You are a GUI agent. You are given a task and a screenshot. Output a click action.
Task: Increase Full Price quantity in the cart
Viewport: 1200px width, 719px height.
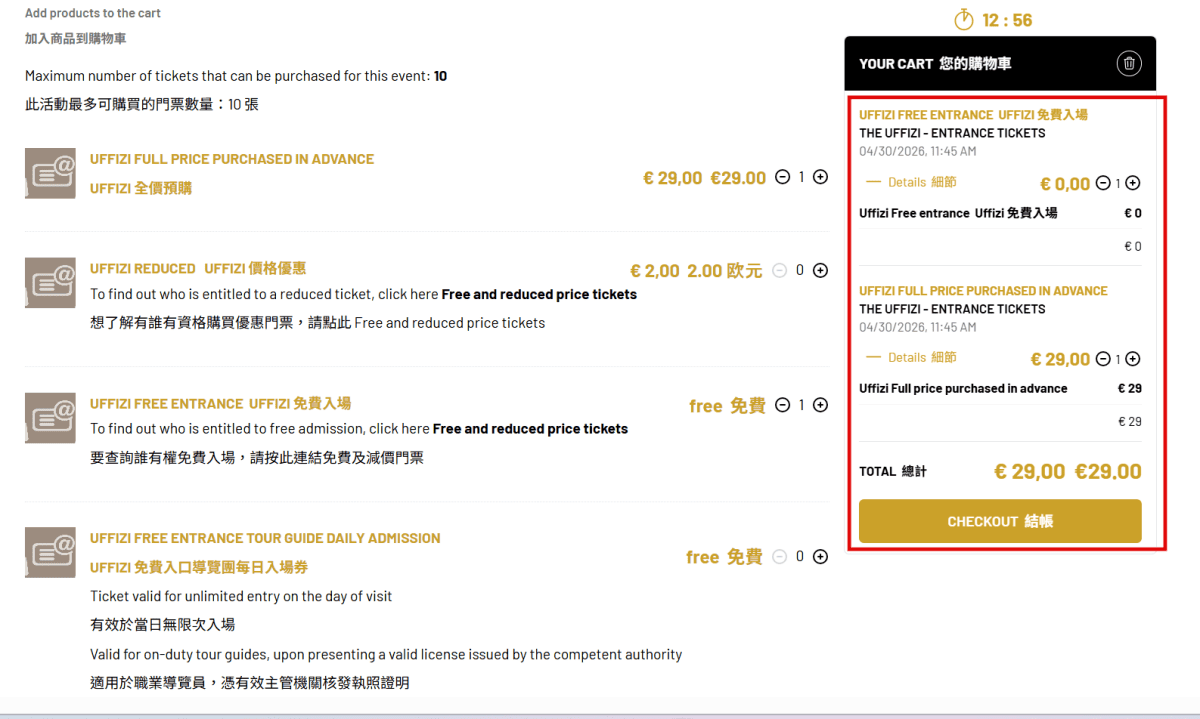[1133, 359]
